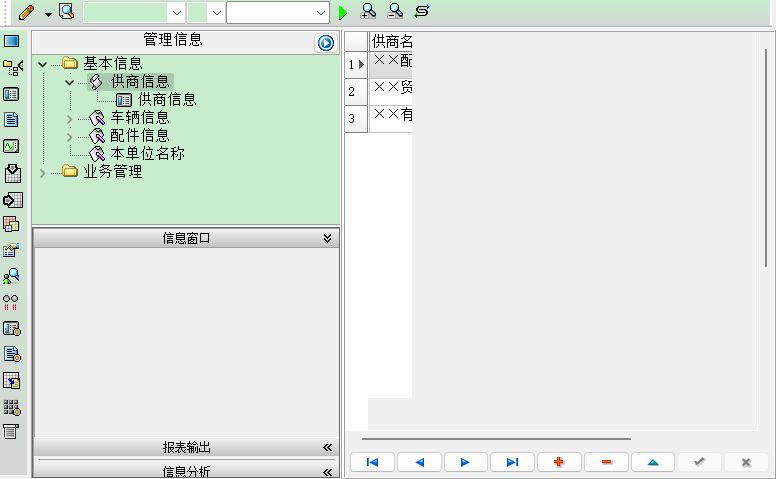Click the teal up-triangle edit button
776x479 pixels.
pyautogui.click(x=653, y=462)
